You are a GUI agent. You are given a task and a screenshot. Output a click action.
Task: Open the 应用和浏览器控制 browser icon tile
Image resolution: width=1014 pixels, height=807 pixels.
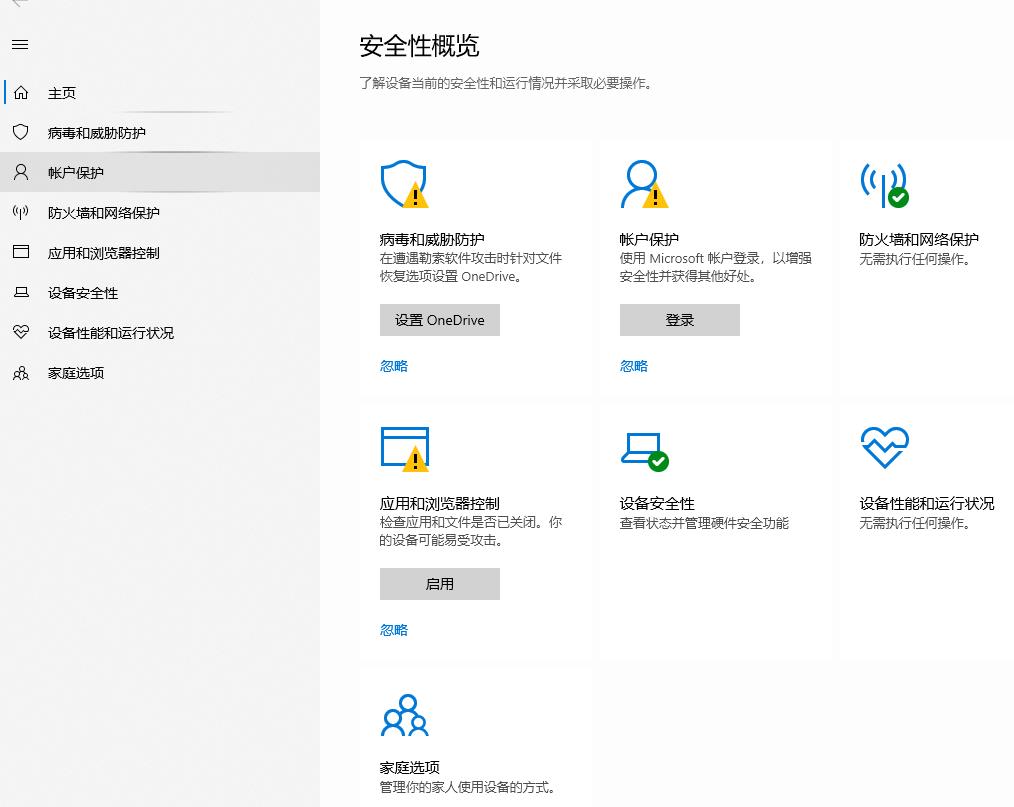[x=404, y=449]
